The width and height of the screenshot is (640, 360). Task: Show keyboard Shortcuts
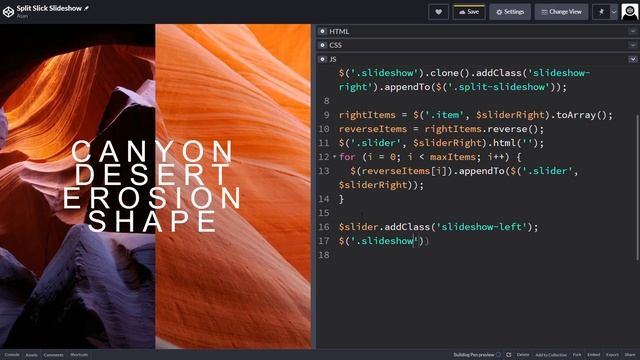(x=79, y=355)
